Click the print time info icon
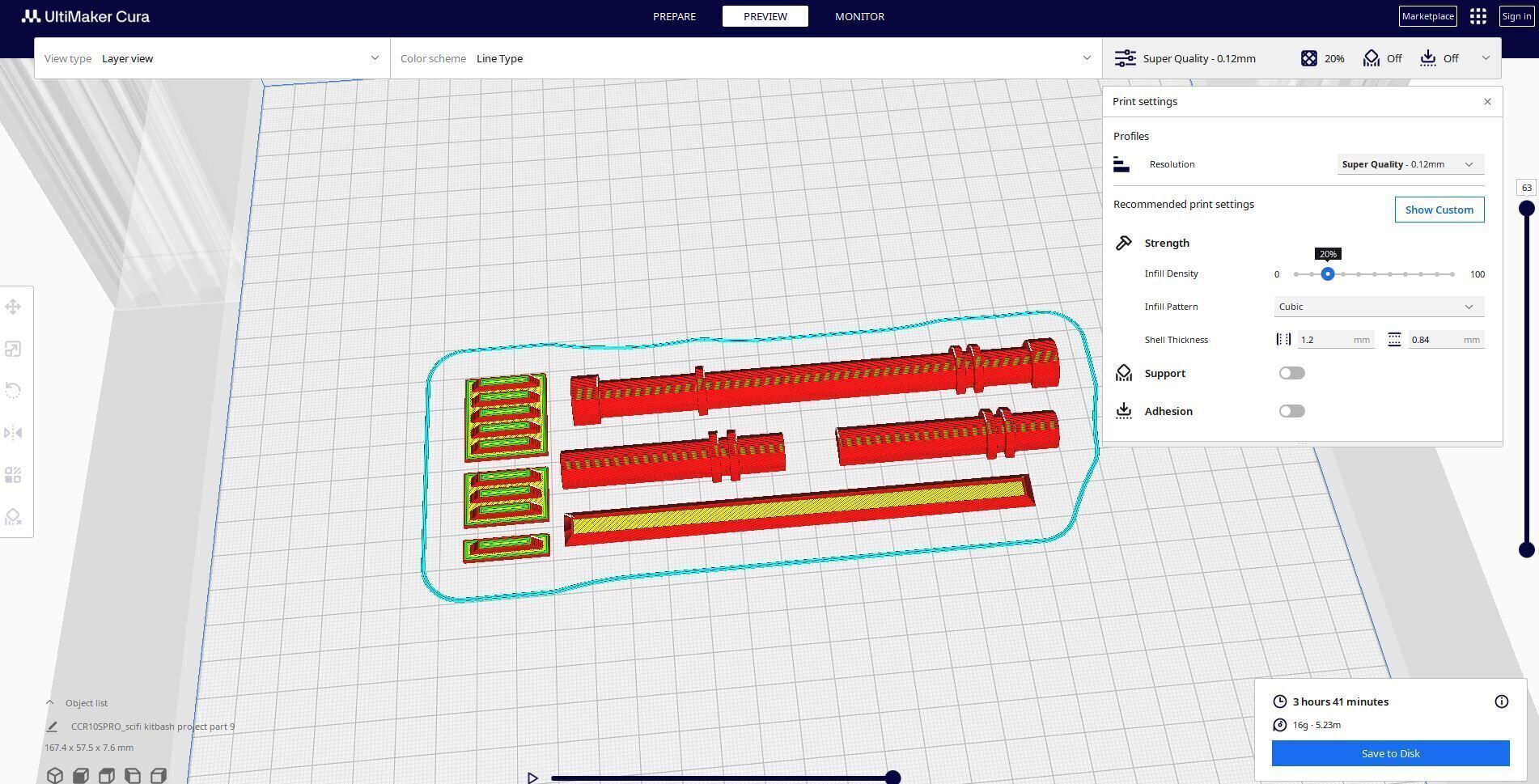1539x784 pixels. (1502, 701)
